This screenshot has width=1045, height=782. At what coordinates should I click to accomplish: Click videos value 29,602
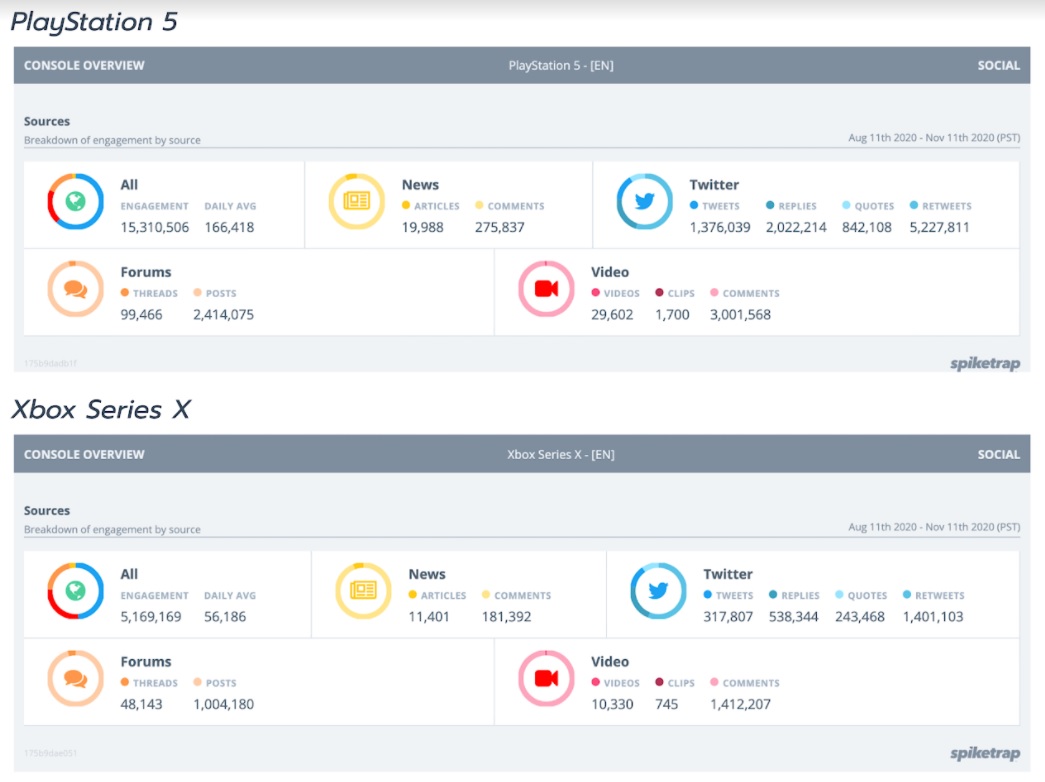612,315
